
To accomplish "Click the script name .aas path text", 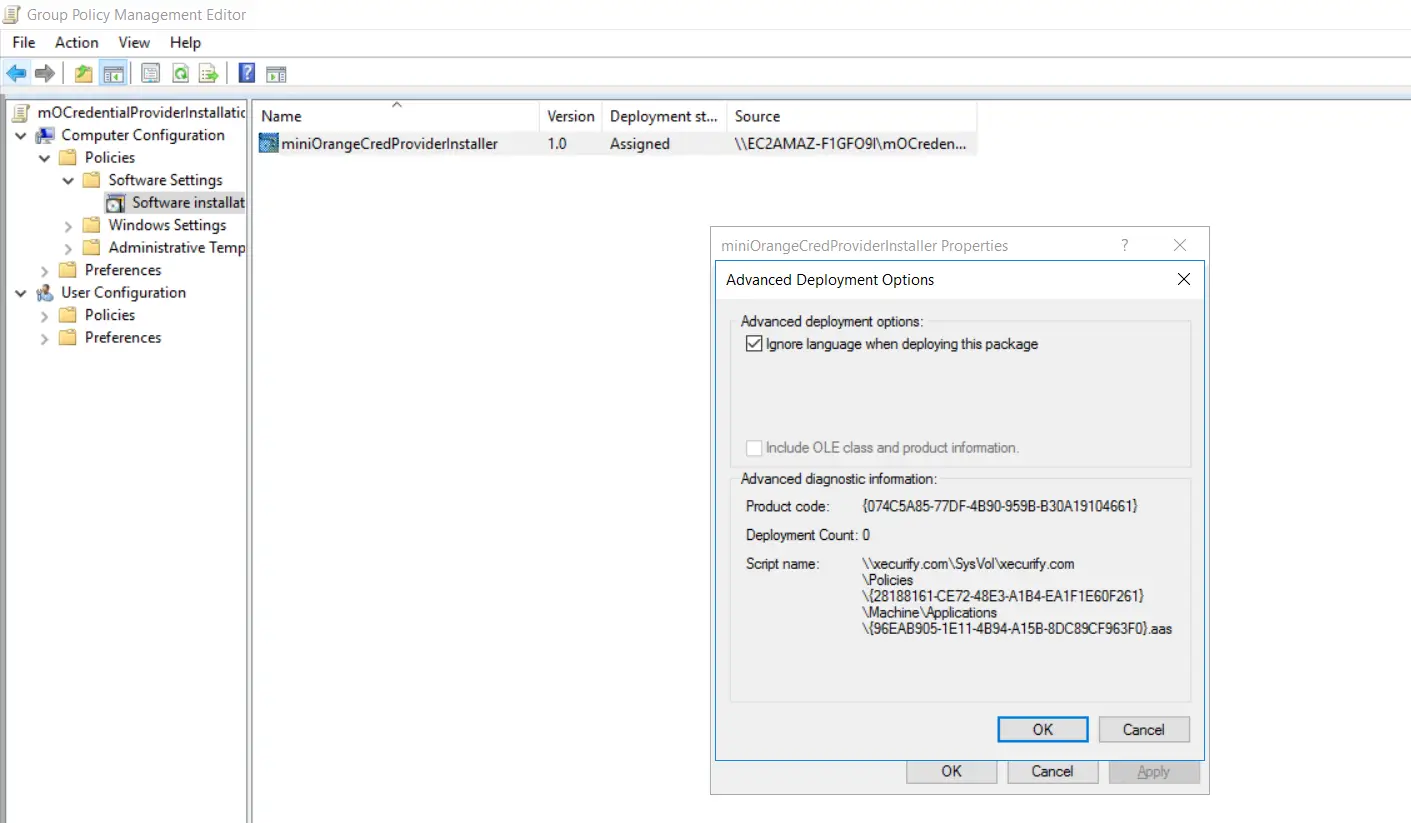I will (x=1016, y=597).
